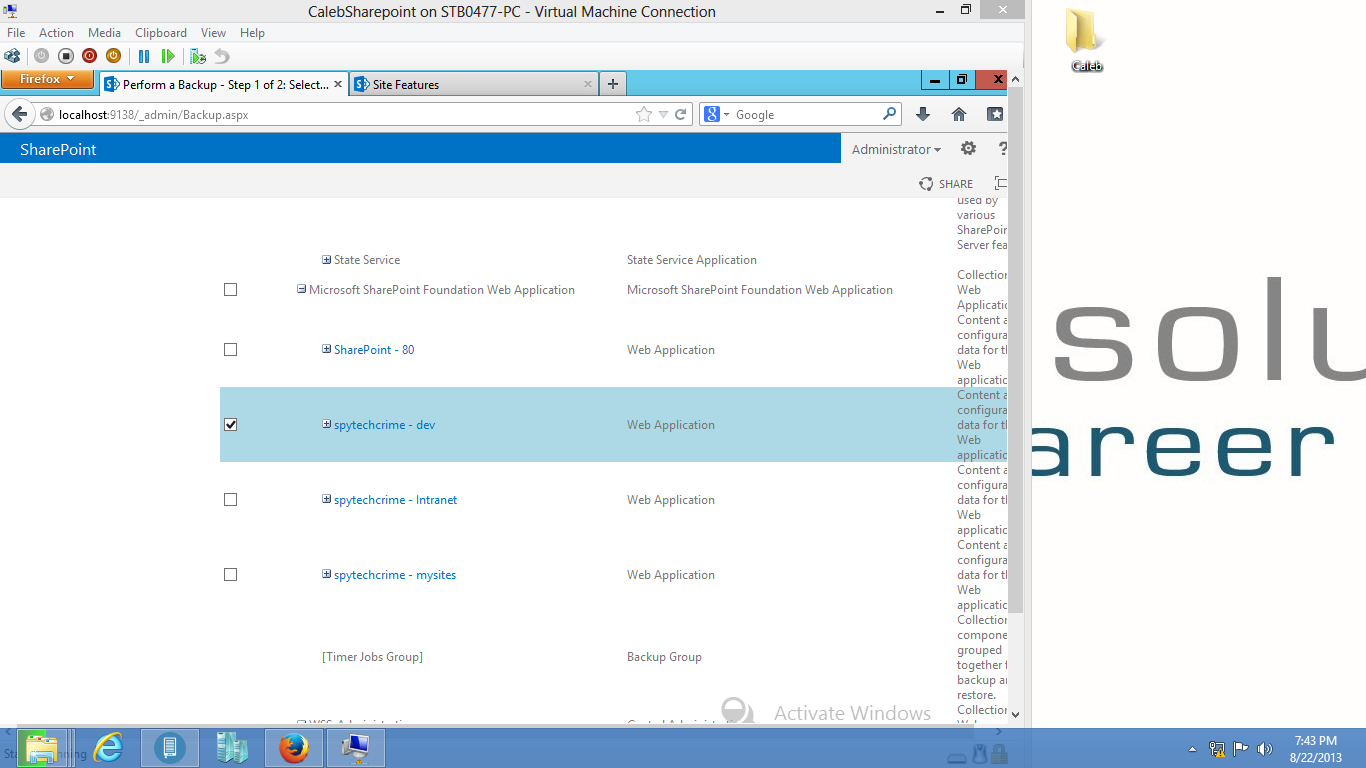Open the Virtual Machine Connection taskbar icon
Viewport: 1366px width, 768px height.
tap(356, 748)
